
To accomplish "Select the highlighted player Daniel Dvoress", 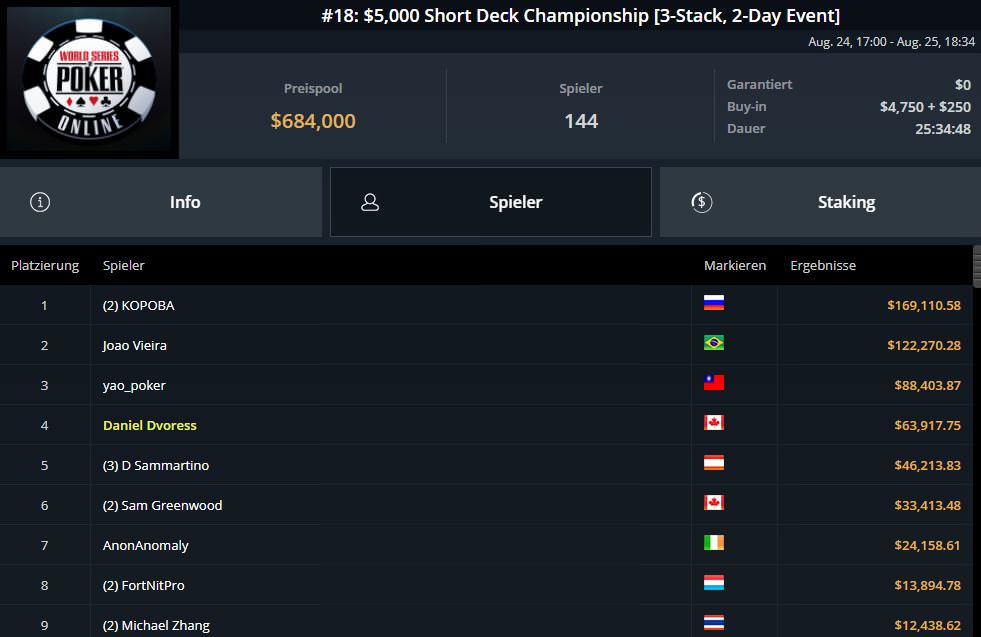I will point(150,425).
